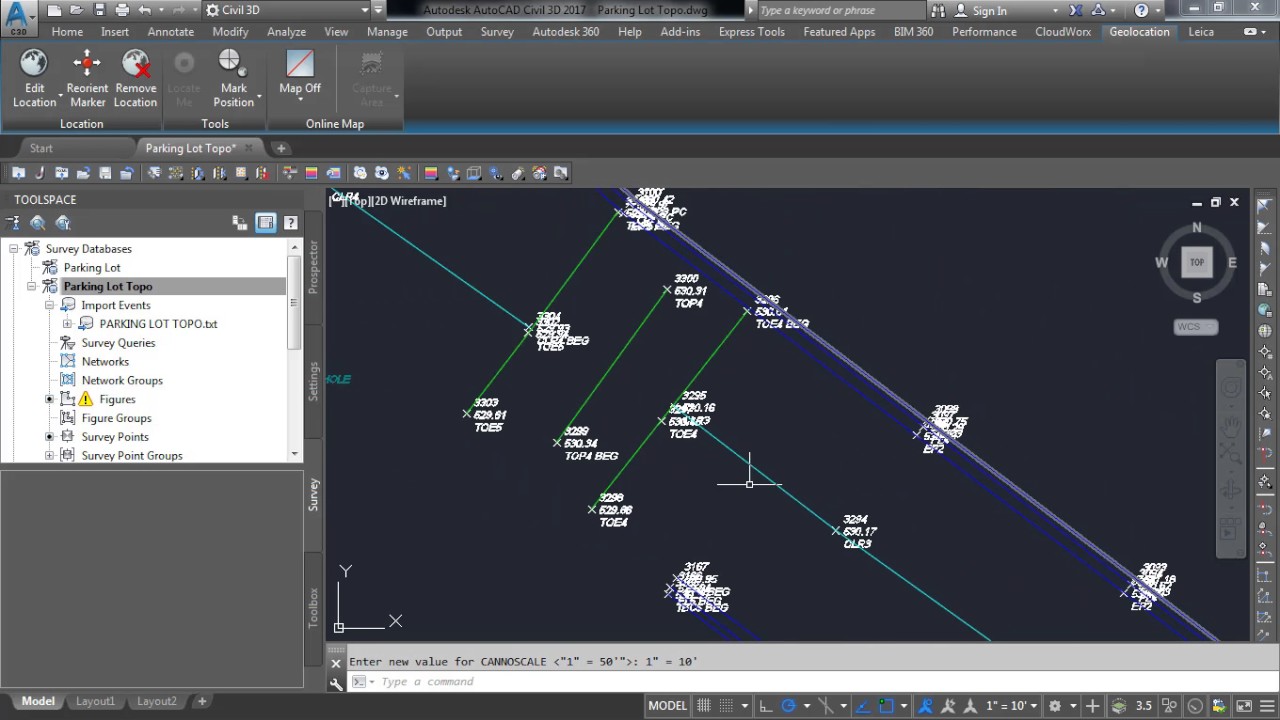1280x720 pixels.
Task: Click the [2D Wireframe] visual style control
Action: (409, 201)
